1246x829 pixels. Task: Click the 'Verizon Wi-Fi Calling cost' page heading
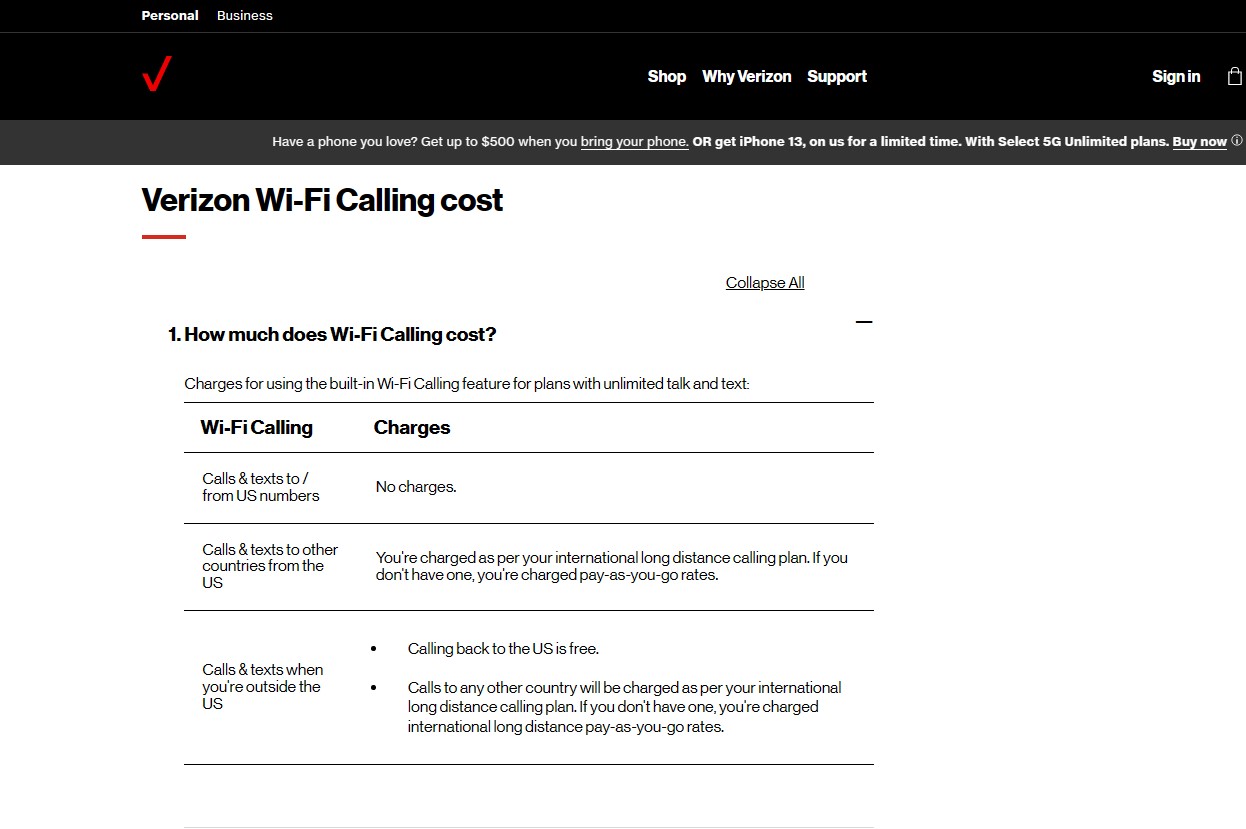(322, 200)
